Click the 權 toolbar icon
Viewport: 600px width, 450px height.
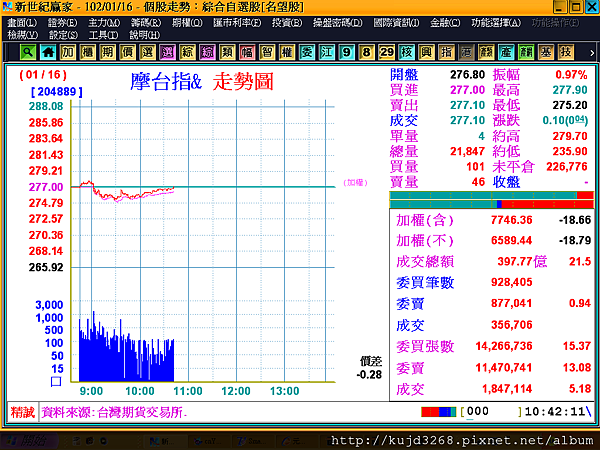[x=287, y=52]
